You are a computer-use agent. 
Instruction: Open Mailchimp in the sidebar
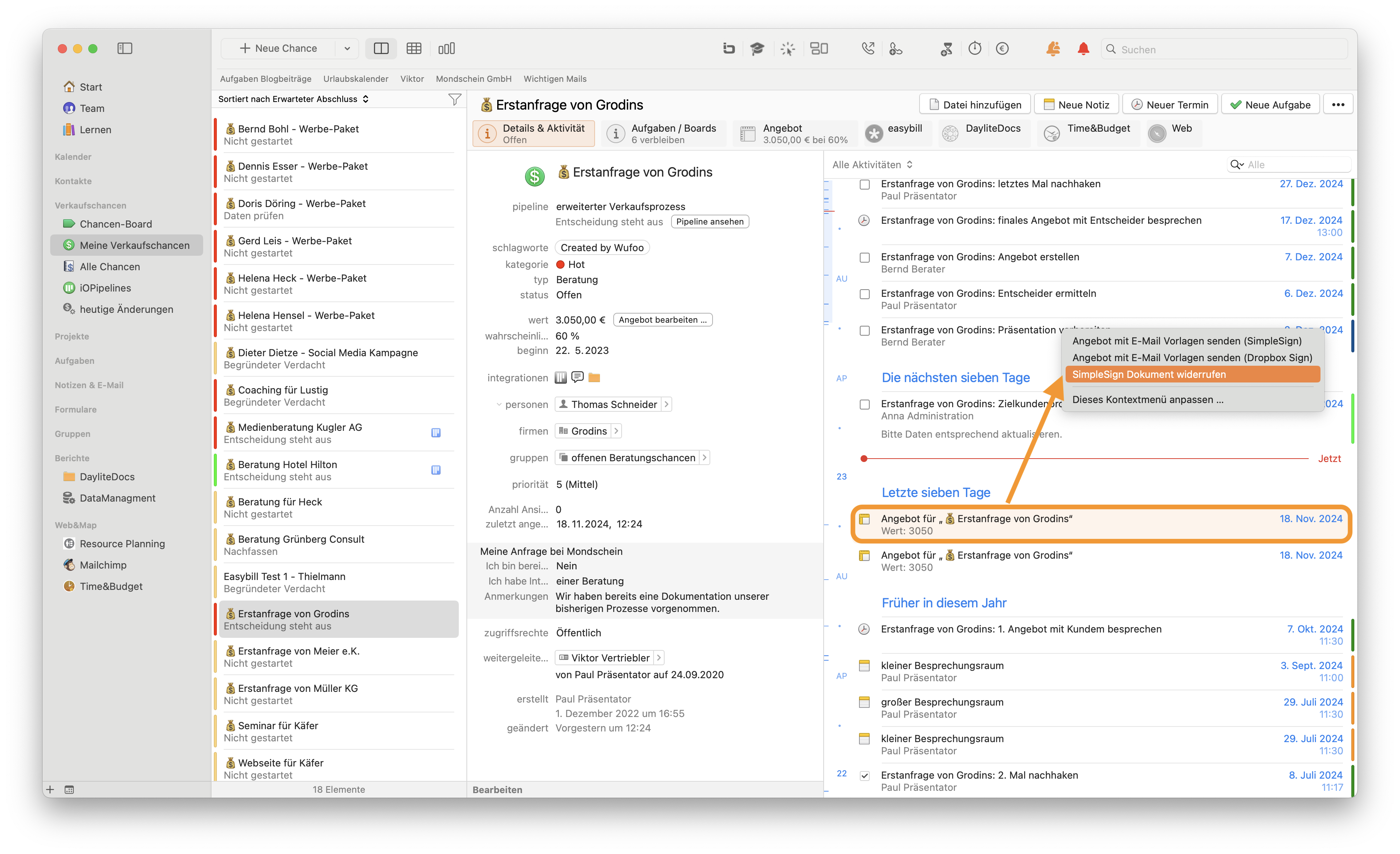pos(103,565)
